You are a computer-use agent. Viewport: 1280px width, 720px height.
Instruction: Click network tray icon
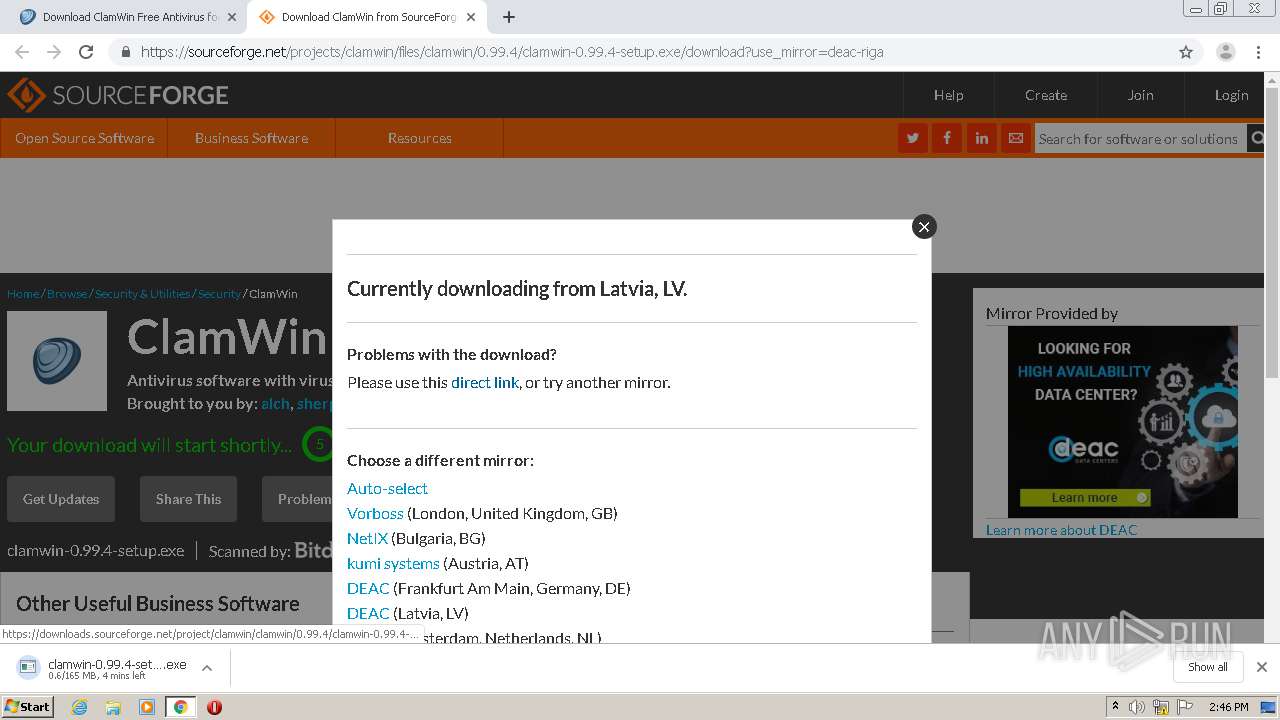click(1161, 707)
